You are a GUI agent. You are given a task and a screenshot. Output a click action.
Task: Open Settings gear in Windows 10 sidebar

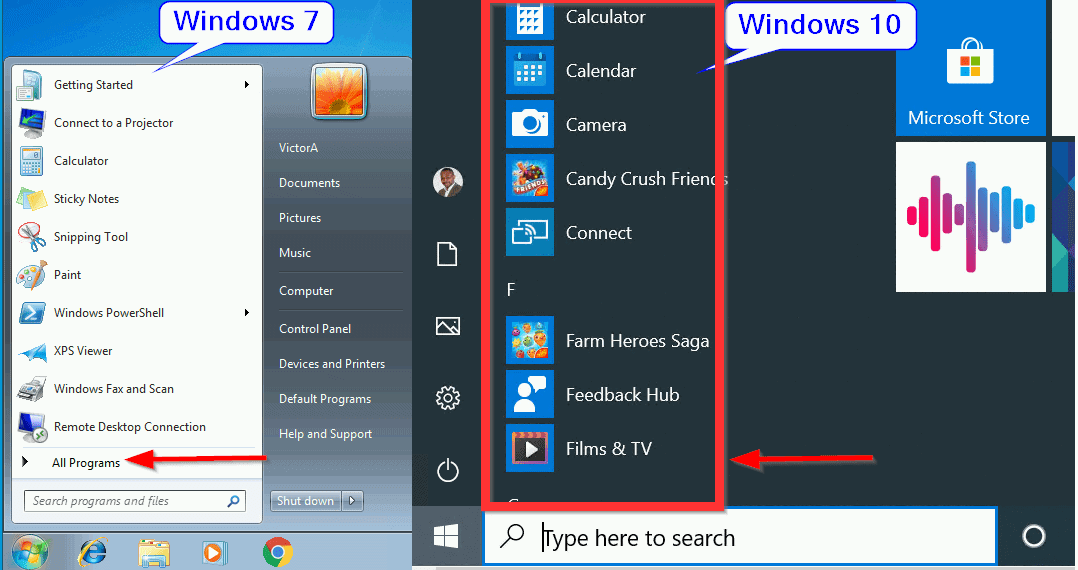pos(448,397)
